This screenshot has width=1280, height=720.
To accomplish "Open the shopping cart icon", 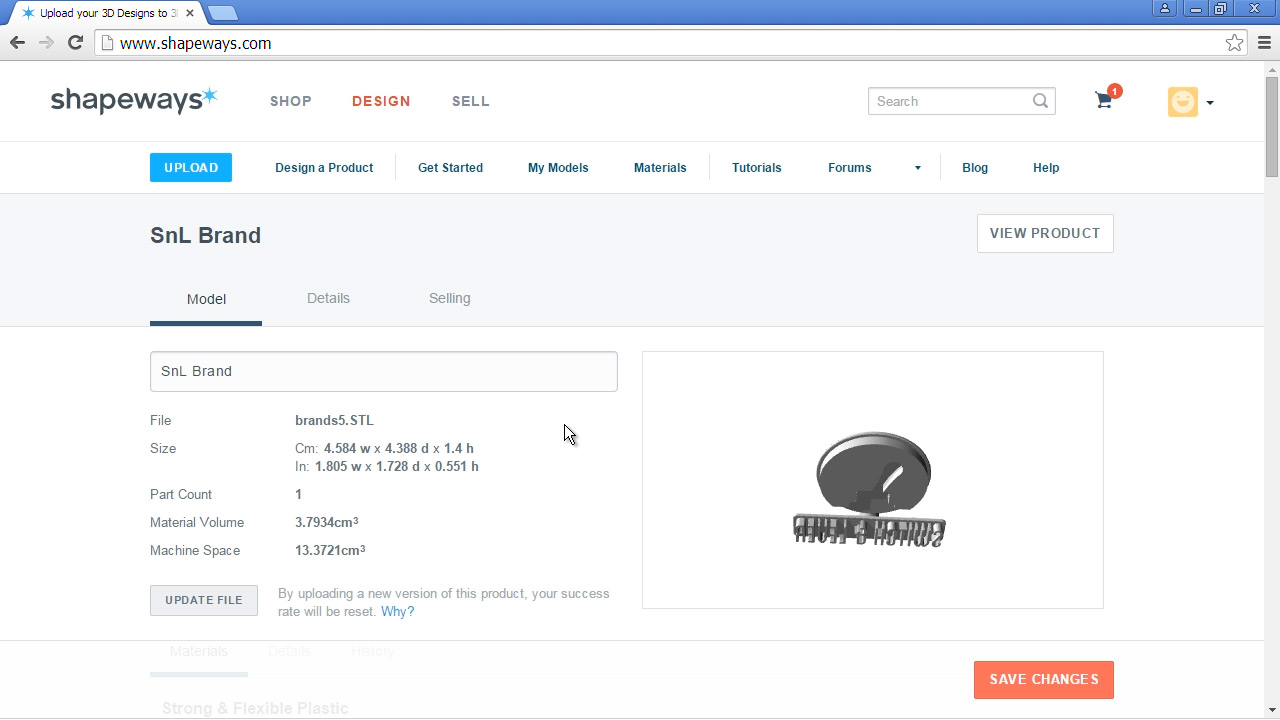I will click(x=1106, y=99).
